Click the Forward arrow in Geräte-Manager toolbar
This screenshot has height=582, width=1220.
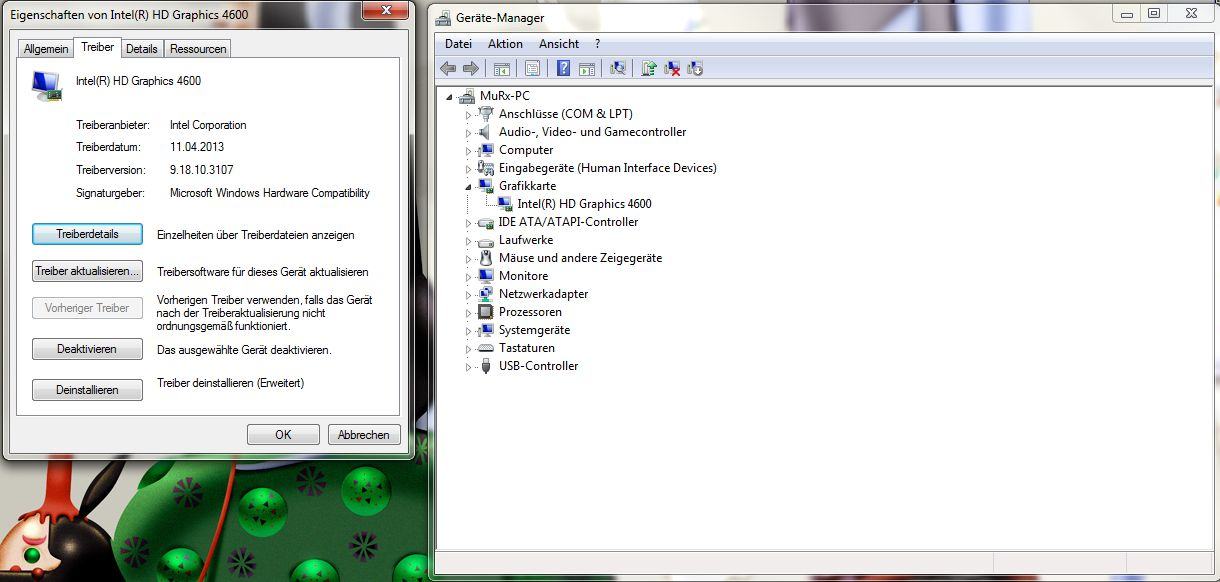pos(471,68)
